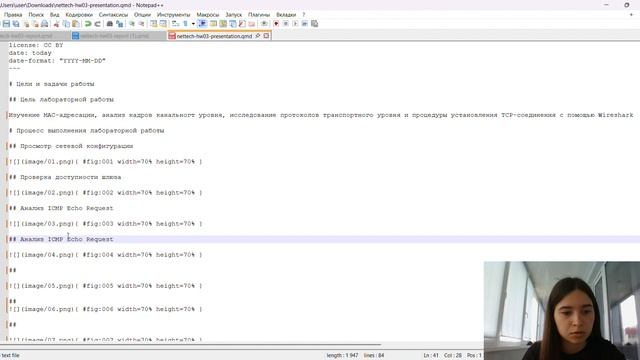Click the Stop macro recording icon
The image size is (640, 360).
286,24
